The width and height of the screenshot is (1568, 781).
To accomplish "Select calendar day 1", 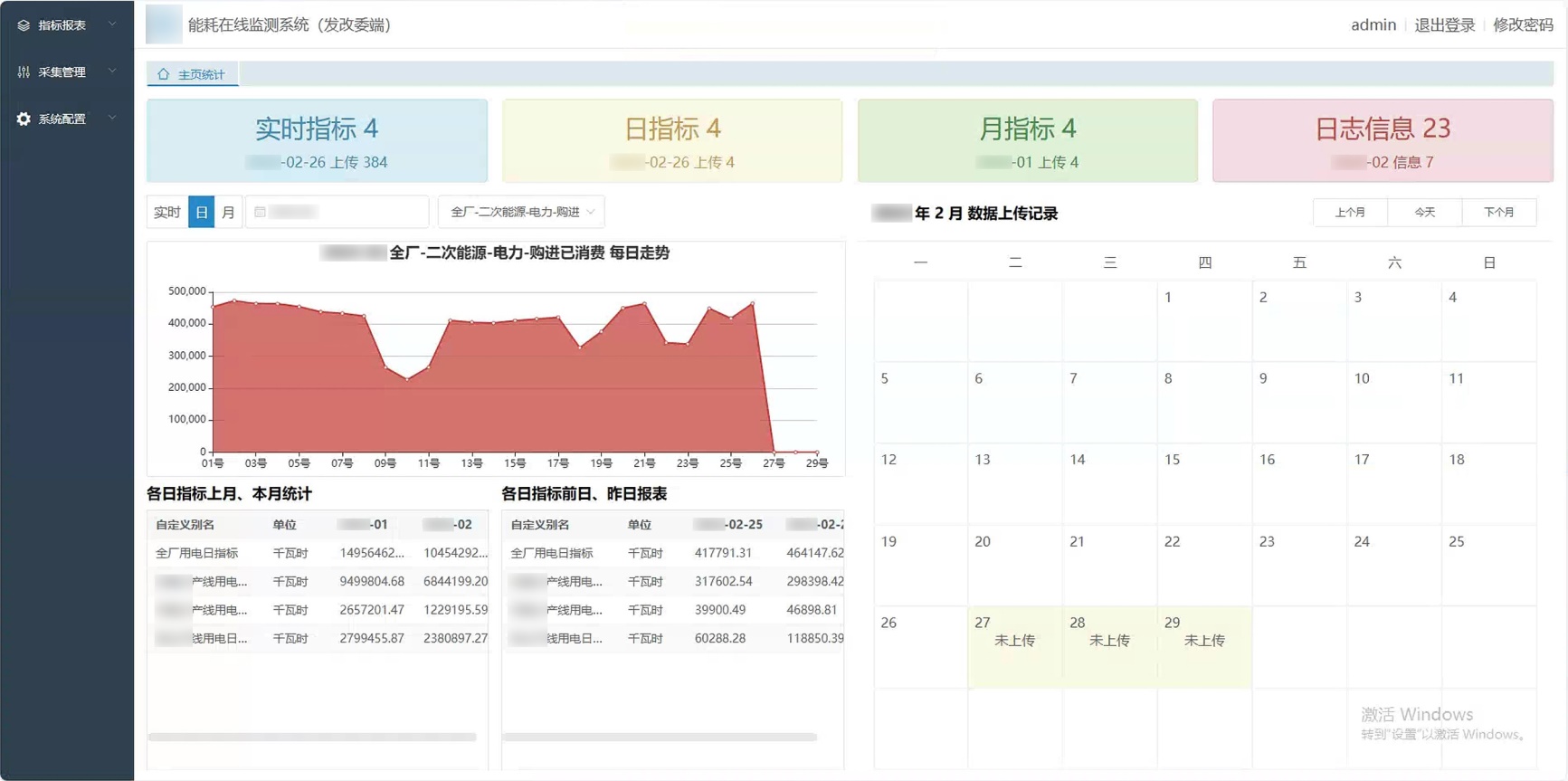I will (x=1205, y=320).
